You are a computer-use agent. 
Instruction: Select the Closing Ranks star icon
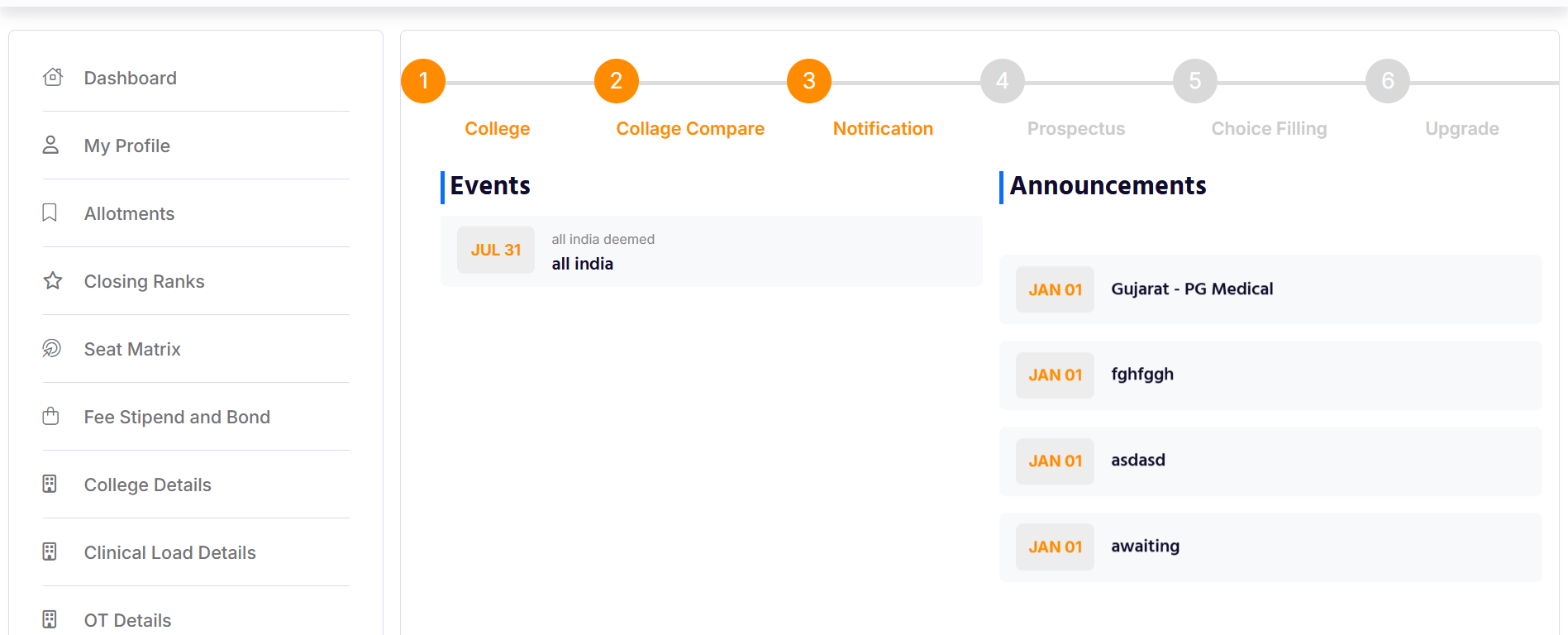52,280
